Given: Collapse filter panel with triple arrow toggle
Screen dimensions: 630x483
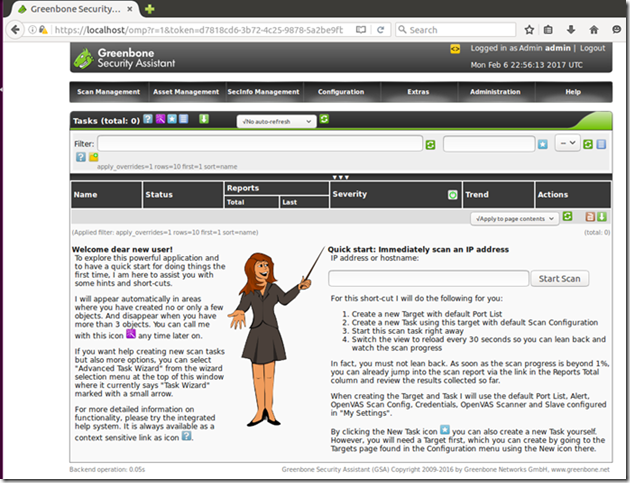Looking at the screenshot, I should (341, 177).
